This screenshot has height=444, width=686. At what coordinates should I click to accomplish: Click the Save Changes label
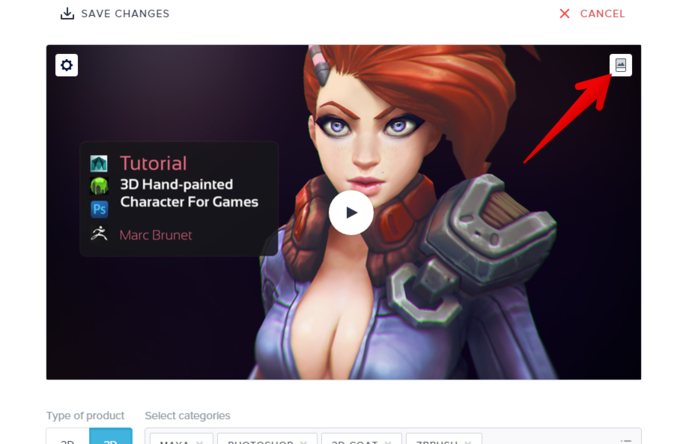pyautogui.click(x=125, y=14)
